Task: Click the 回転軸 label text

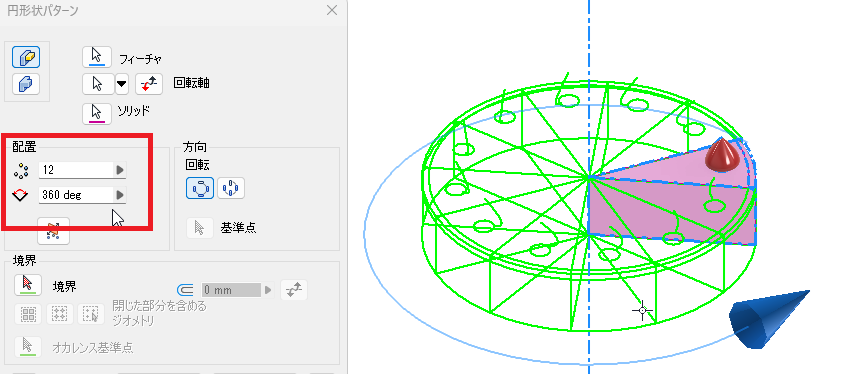Action: coord(191,83)
